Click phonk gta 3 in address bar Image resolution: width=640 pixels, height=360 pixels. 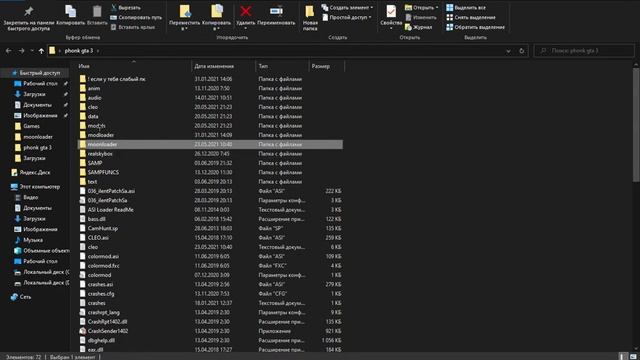79,51
